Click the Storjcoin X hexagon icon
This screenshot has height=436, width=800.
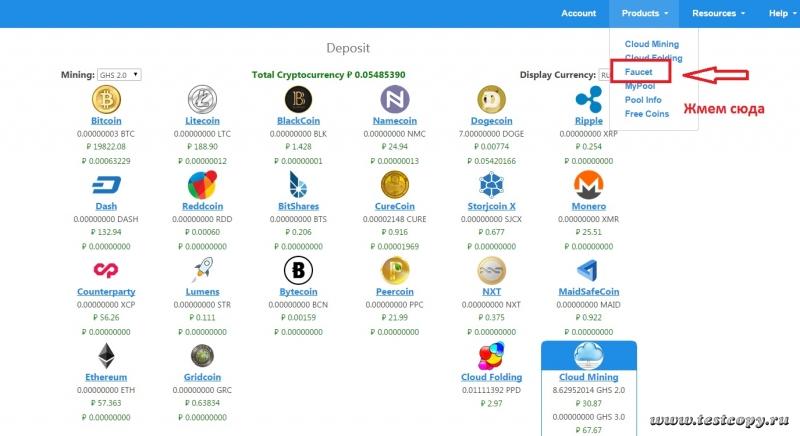(491, 185)
